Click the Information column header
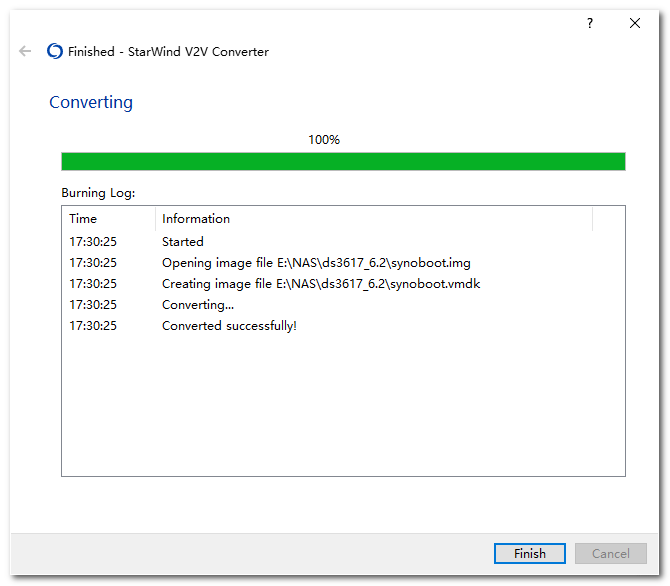This screenshot has height=586, width=670. [x=374, y=218]
